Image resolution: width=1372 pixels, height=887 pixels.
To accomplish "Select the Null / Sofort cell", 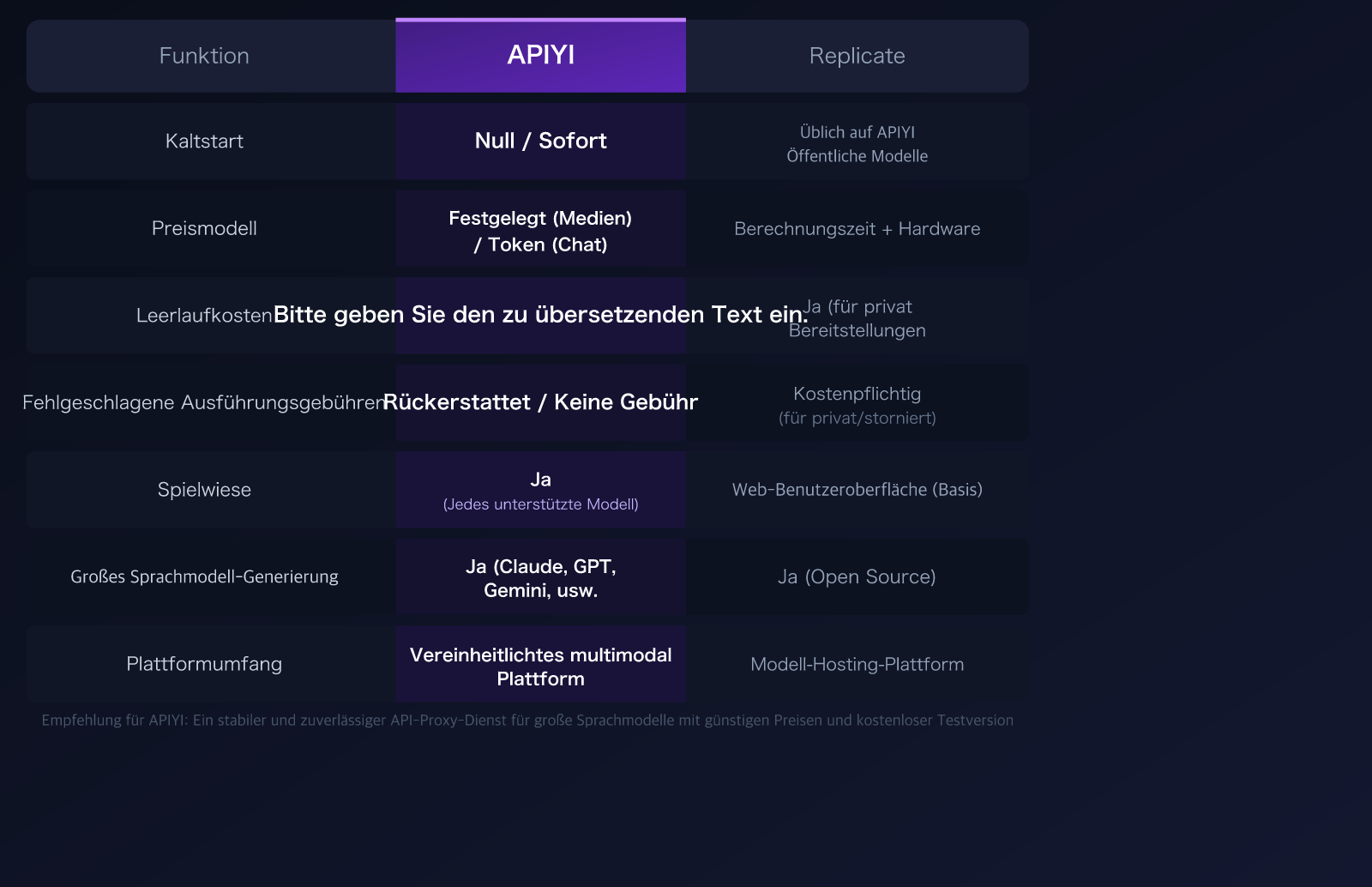I will (540, 141).
